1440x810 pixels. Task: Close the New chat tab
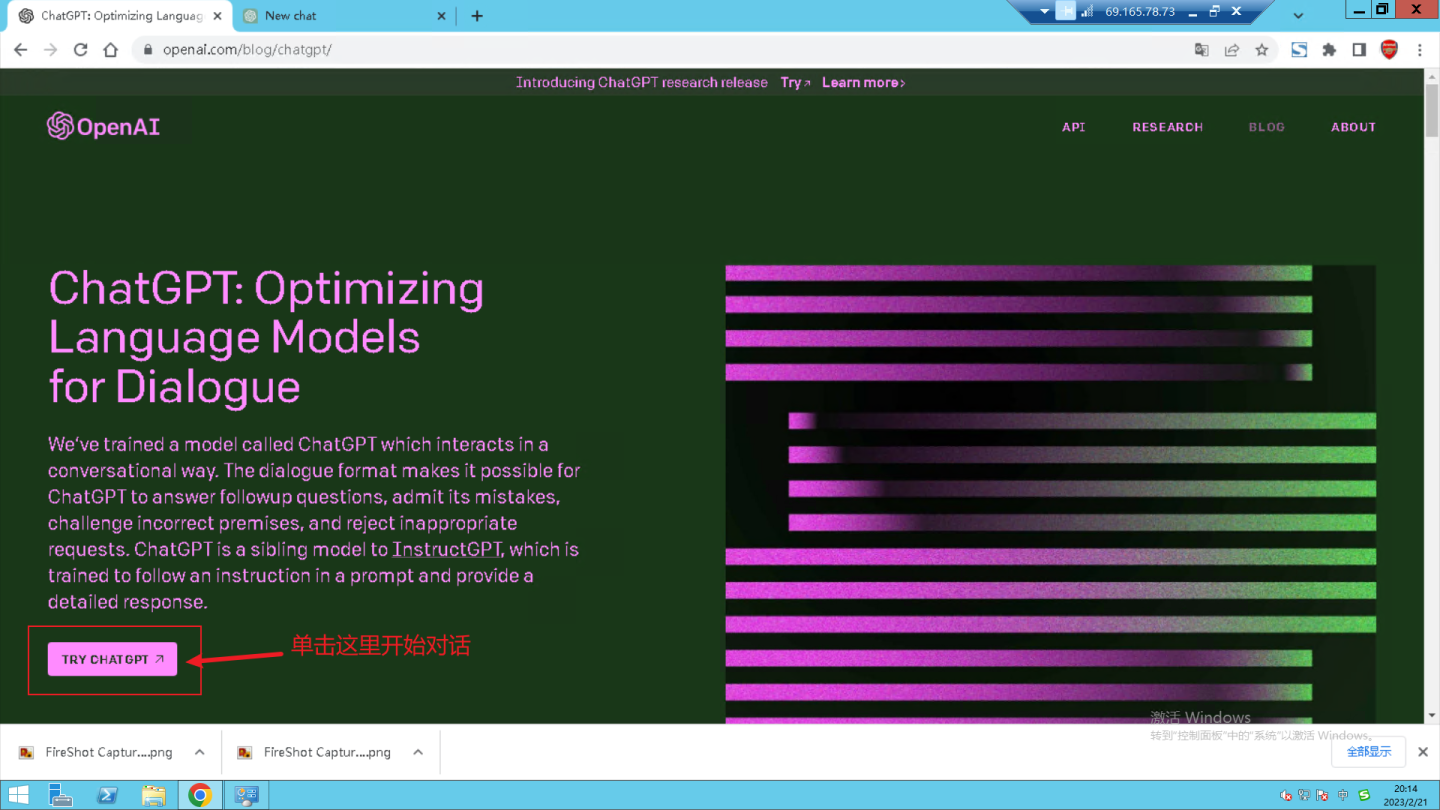pos(443,16)
